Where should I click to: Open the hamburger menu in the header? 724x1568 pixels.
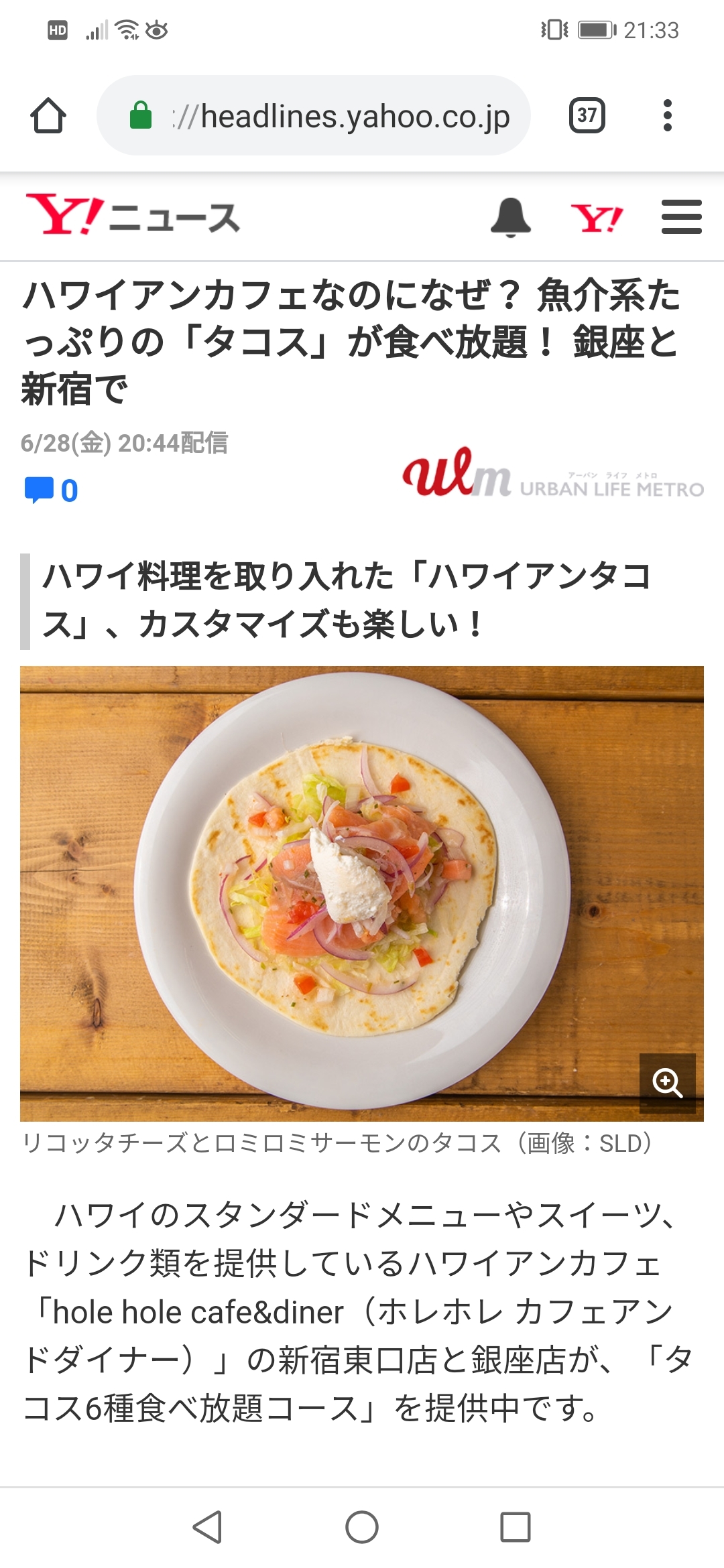pos(681,217)
